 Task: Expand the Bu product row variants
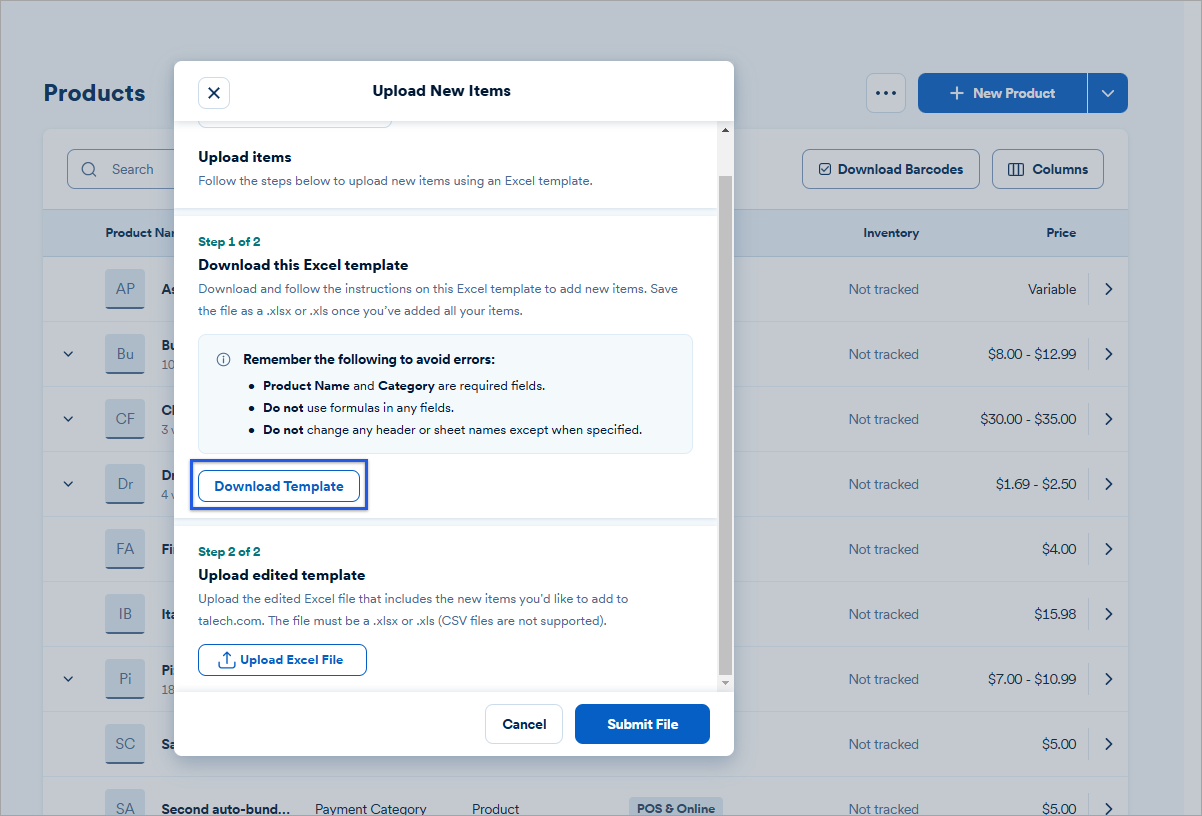(68, 354)
